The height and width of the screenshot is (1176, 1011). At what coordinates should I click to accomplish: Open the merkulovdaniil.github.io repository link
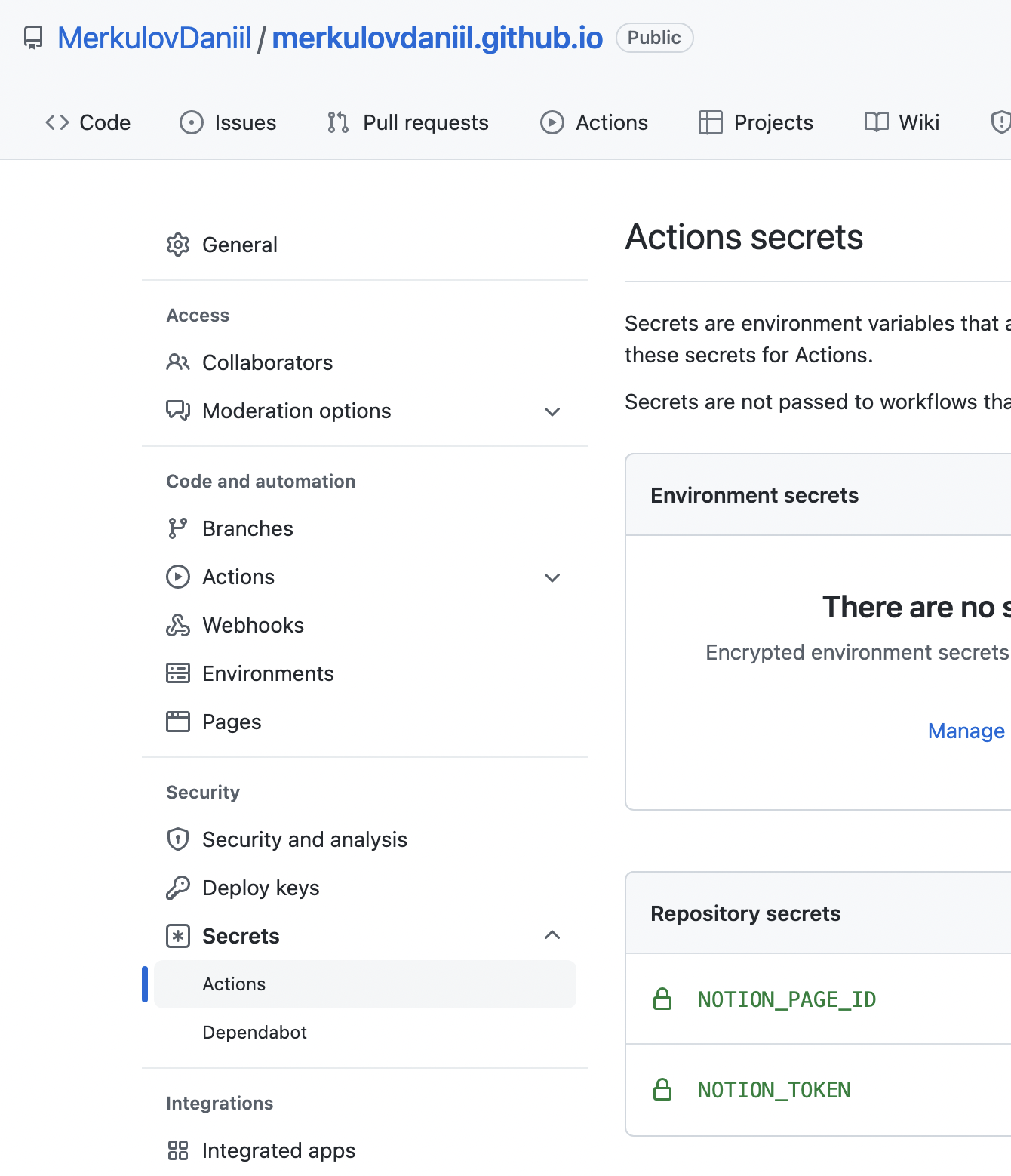(x=438, y=38)
